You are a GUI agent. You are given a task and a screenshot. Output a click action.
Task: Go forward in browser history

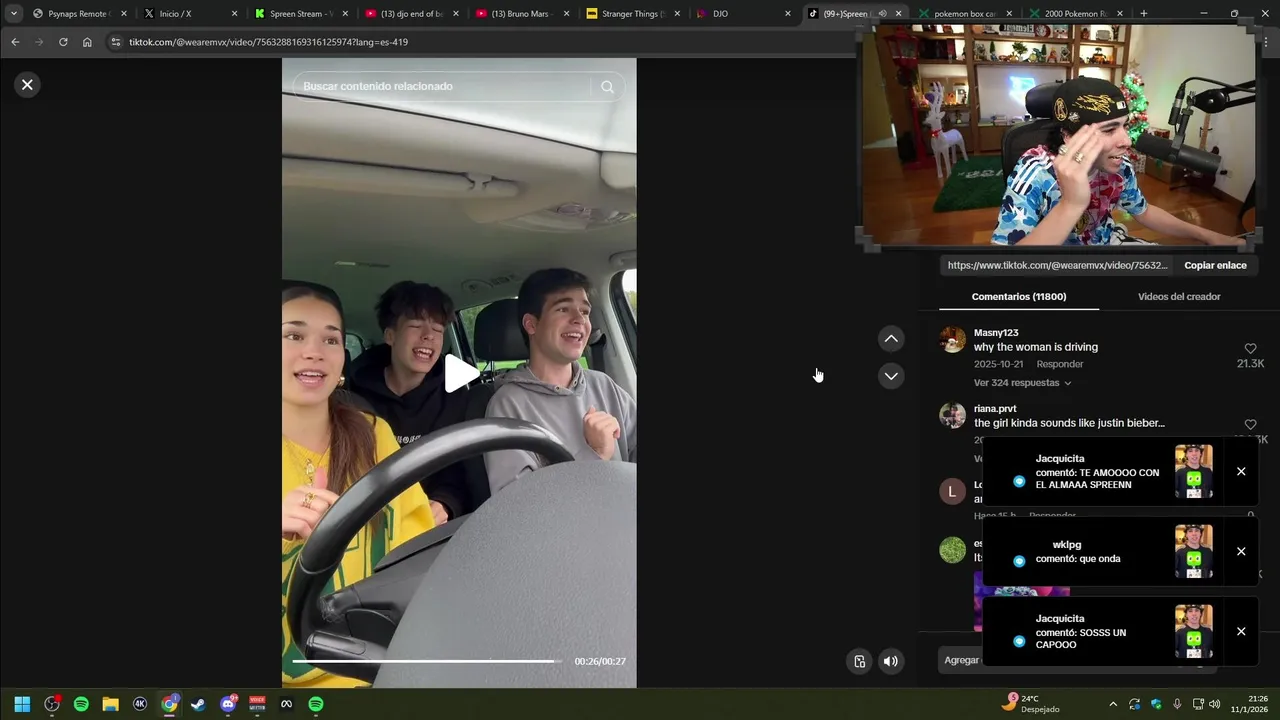click(x=39, y=42)
